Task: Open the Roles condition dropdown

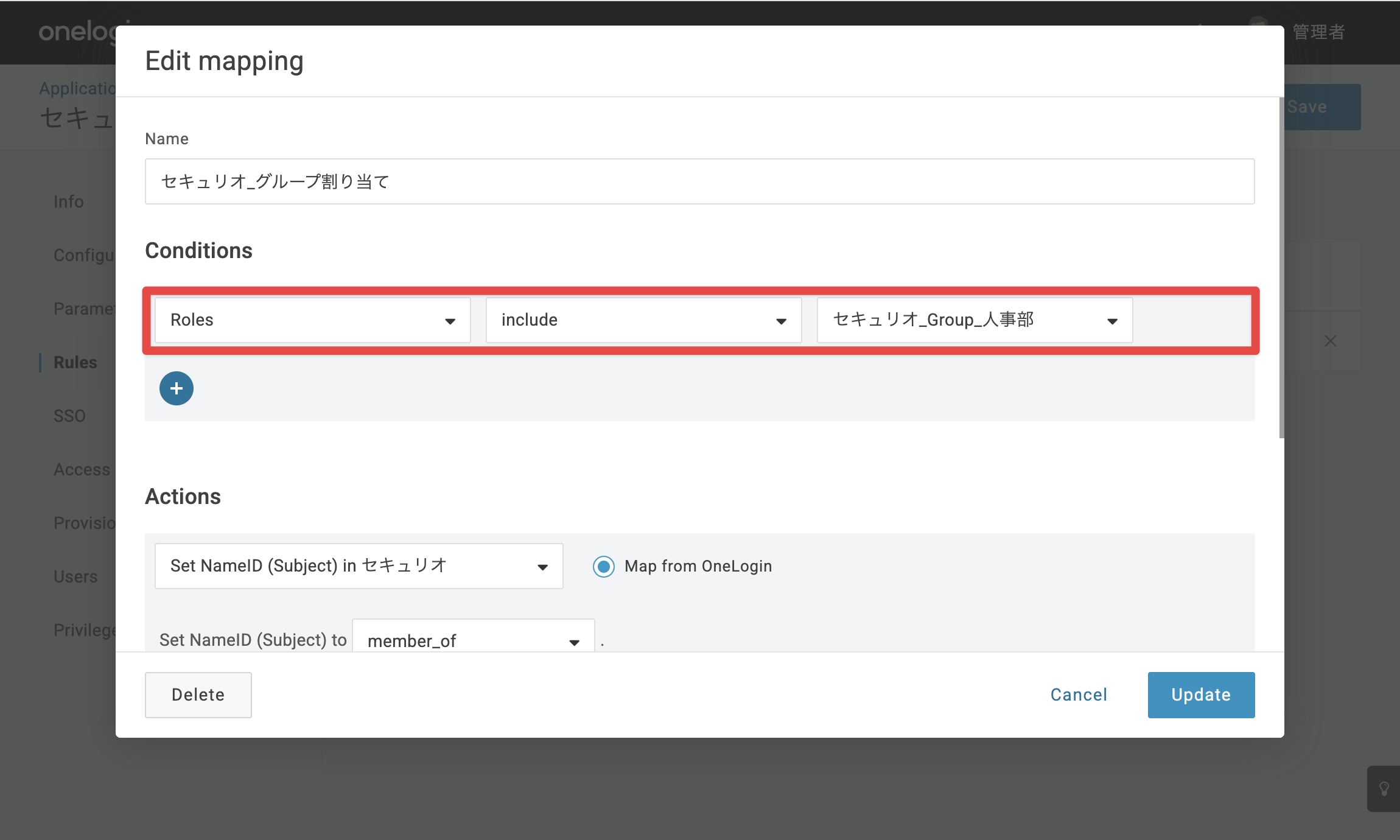Action: tap(313, 320)
